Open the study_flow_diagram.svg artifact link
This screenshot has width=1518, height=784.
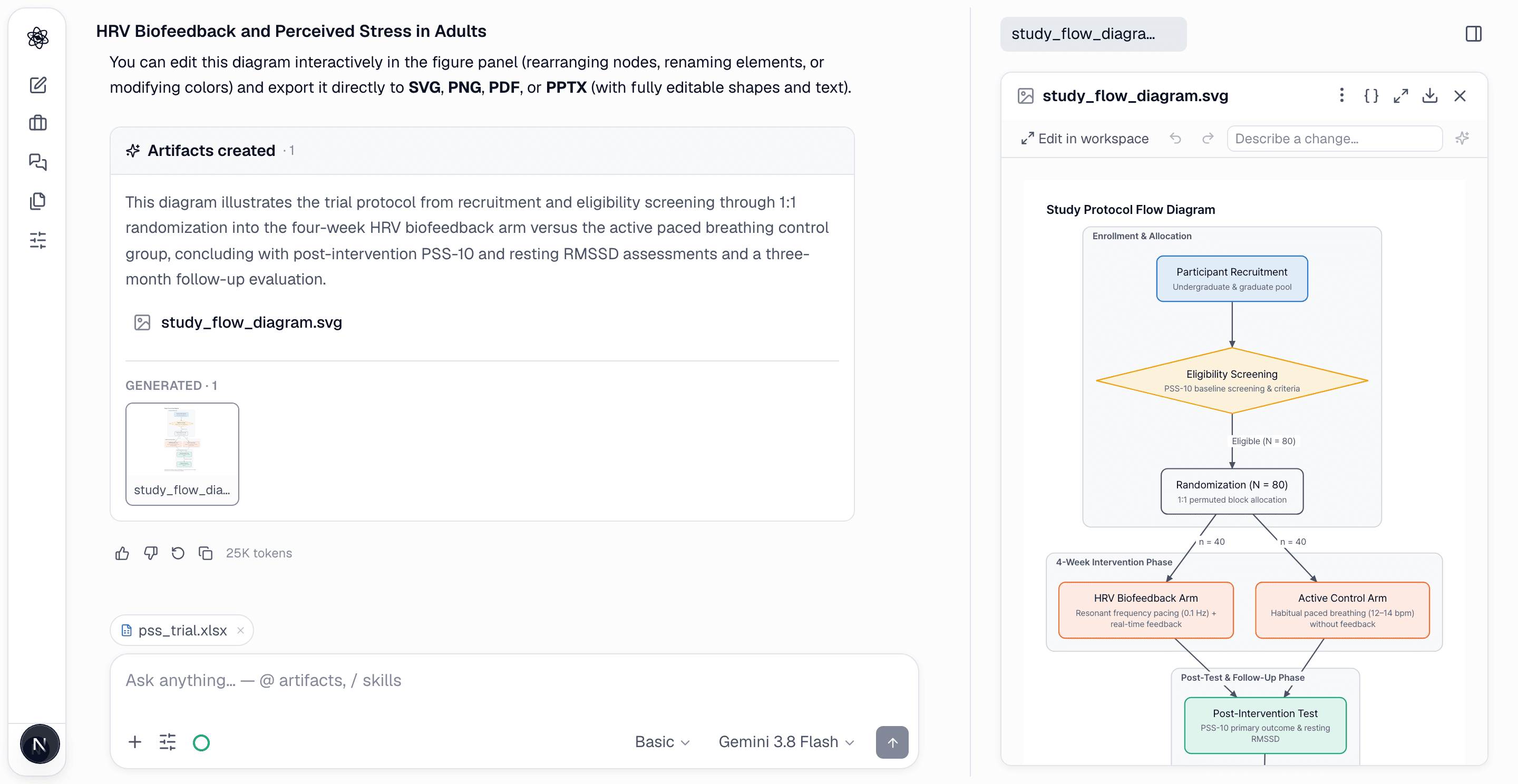[x=251, y=322]
